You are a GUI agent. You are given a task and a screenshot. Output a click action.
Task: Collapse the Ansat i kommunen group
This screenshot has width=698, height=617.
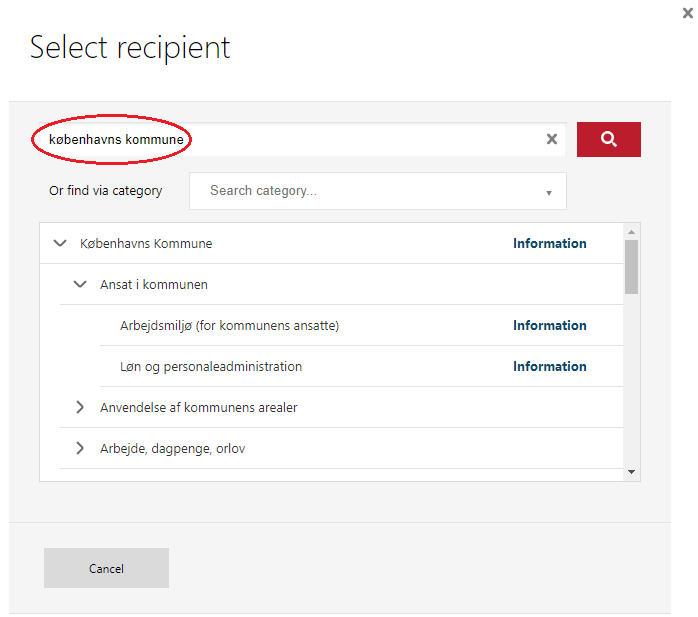tap(80, 284)
